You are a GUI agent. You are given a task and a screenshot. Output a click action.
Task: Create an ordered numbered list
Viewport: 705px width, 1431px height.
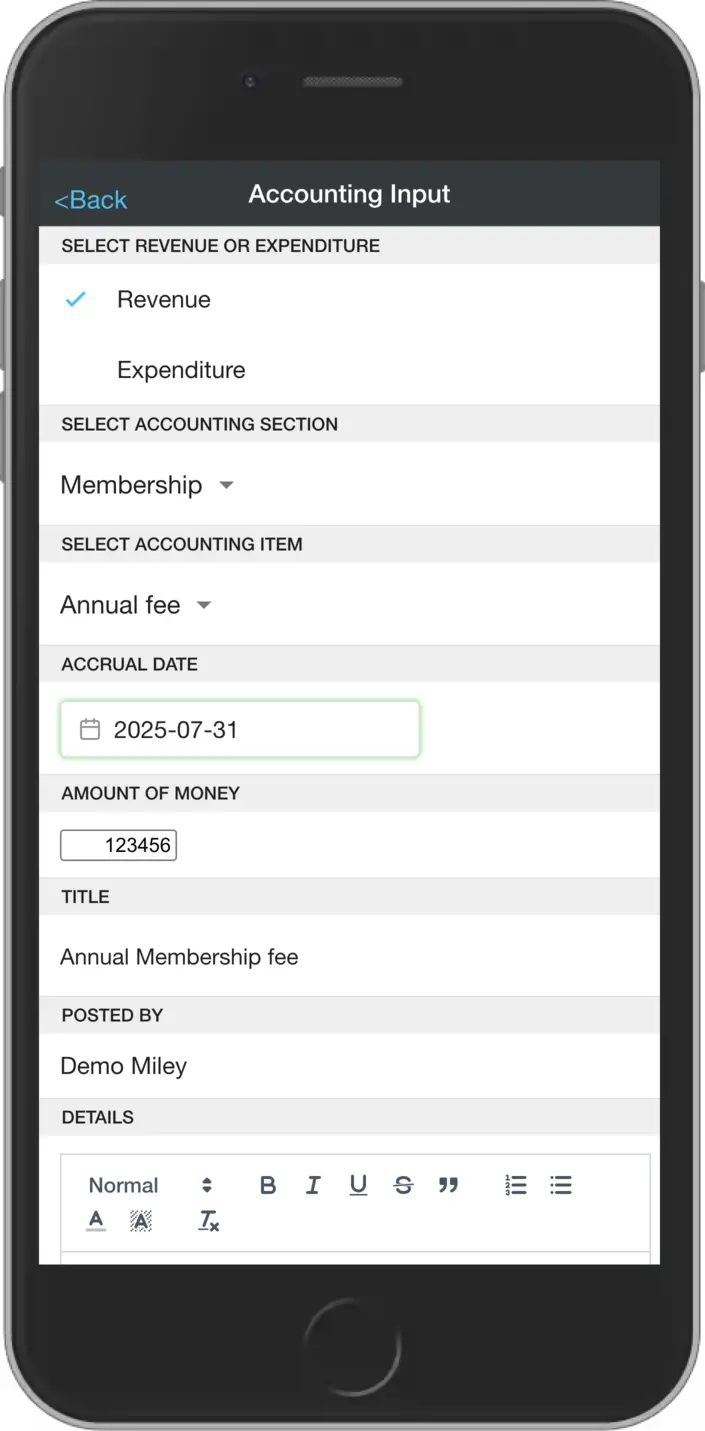[516, 1185]
